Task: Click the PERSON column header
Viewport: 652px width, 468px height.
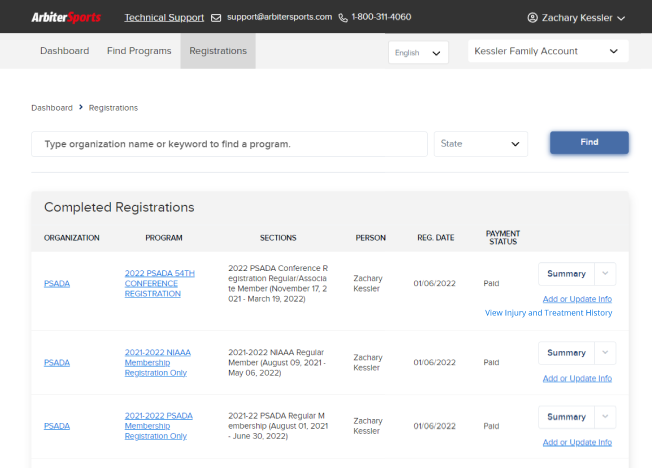Action: pos(370,238)
